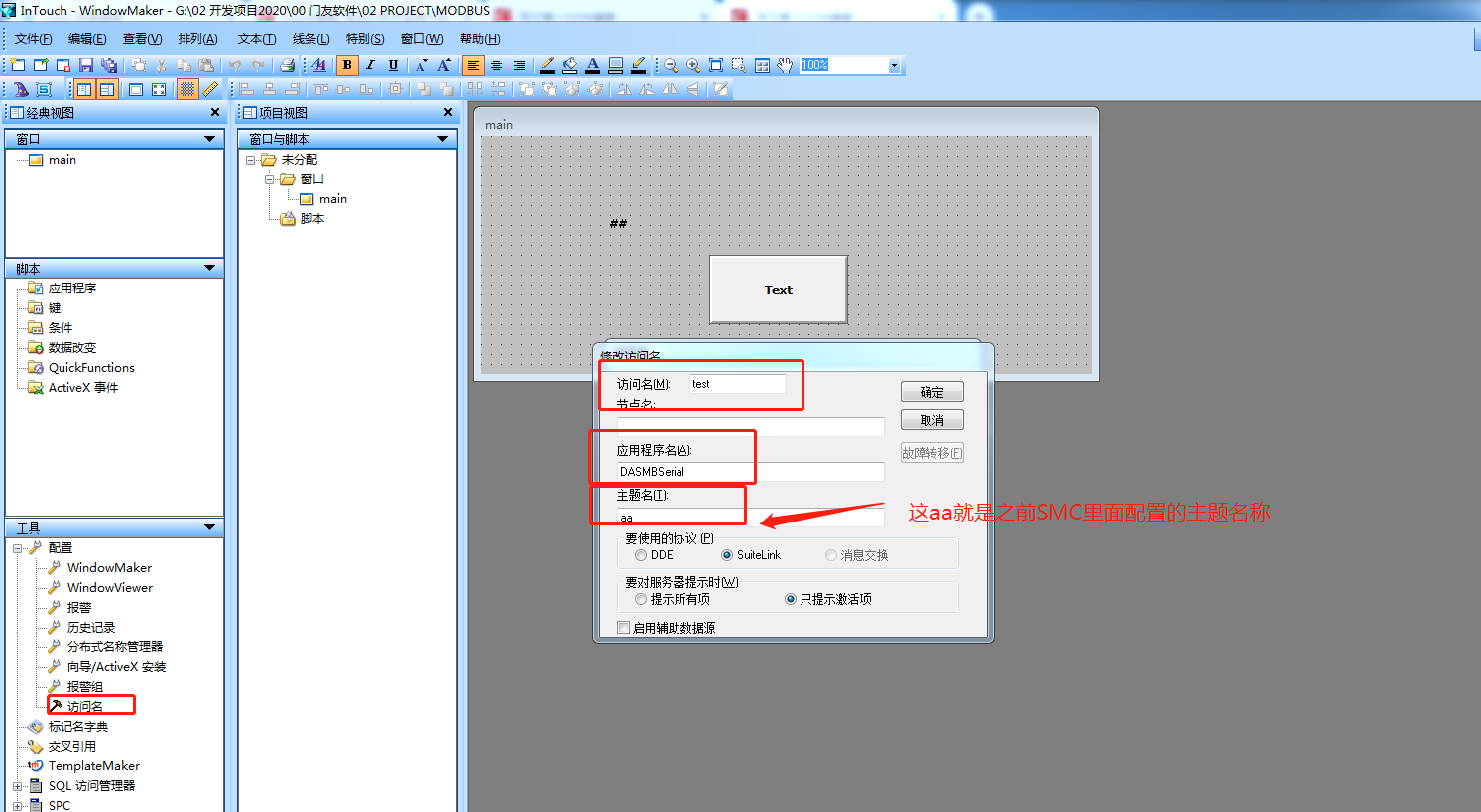Enable the 启用辅助数据源 checkbox
The width and height of the screenshot is (1481, 812).
[x=623, y=627]
